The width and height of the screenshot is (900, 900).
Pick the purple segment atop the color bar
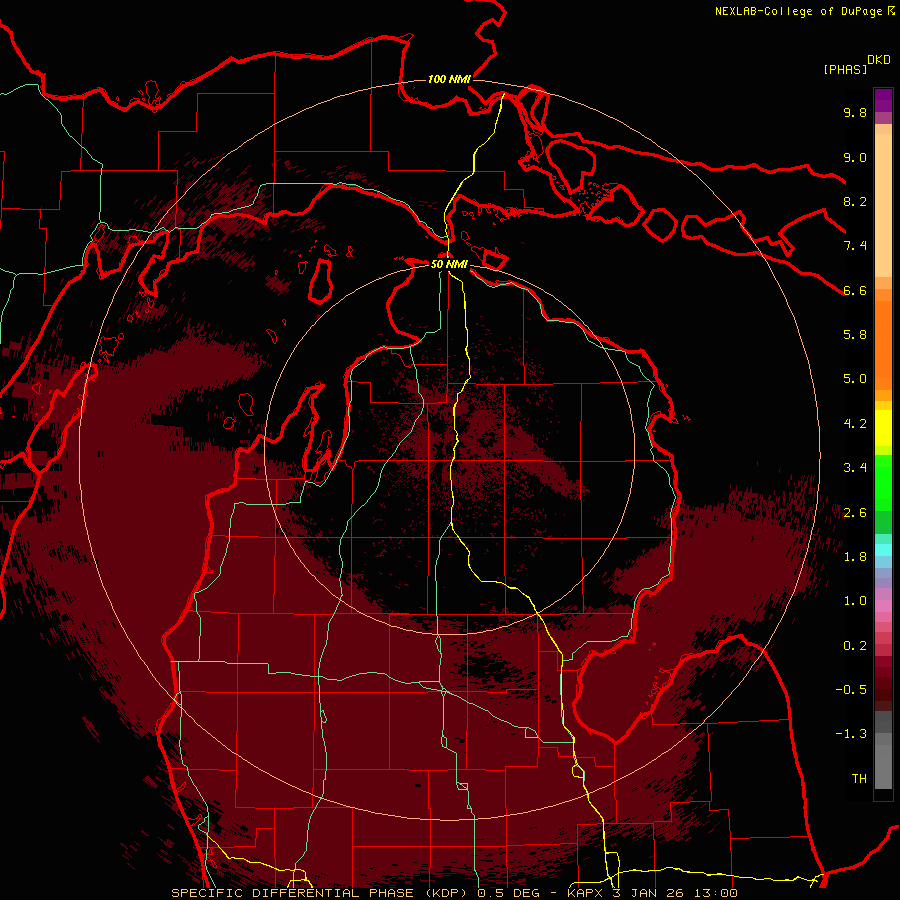click(x=883, y=100)
